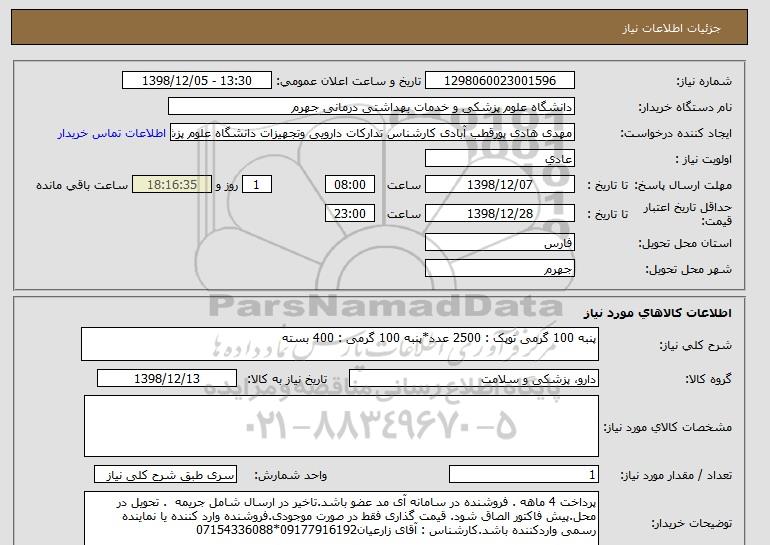Click label گروه کالا
This screenshot has width=770, height=545.
pyautogui.click(x=709, y=379)
